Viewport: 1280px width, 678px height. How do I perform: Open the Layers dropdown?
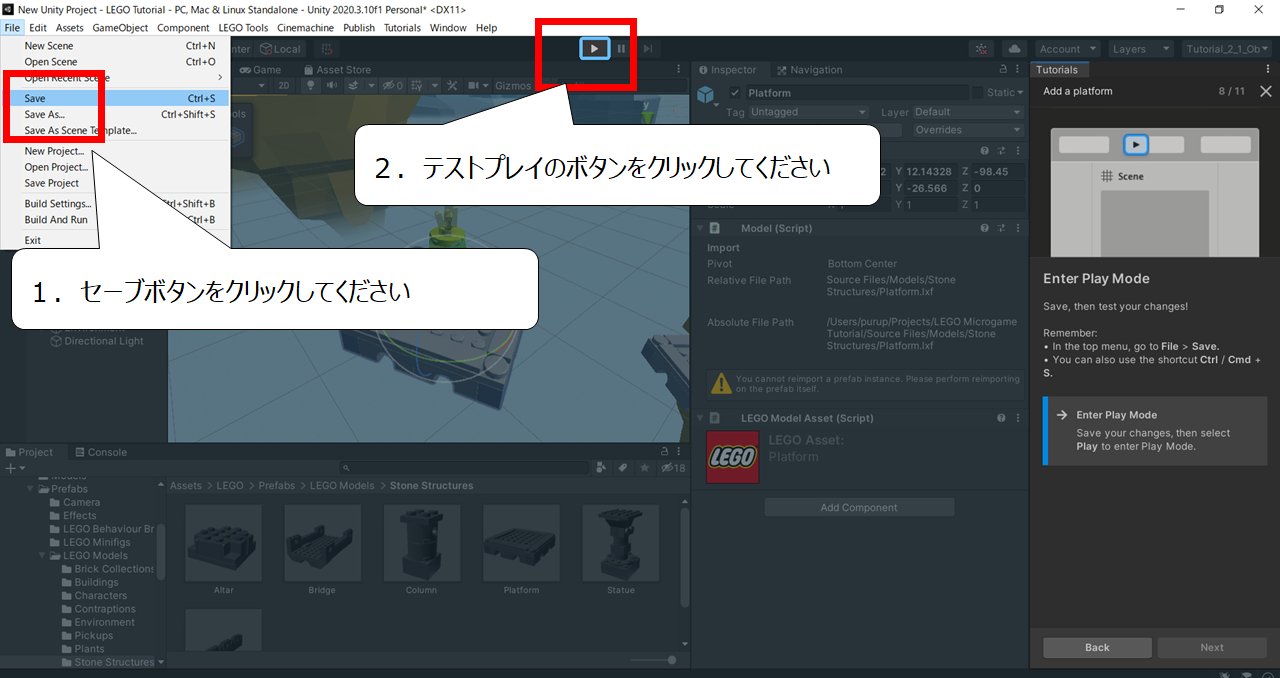pos(1139,48)
